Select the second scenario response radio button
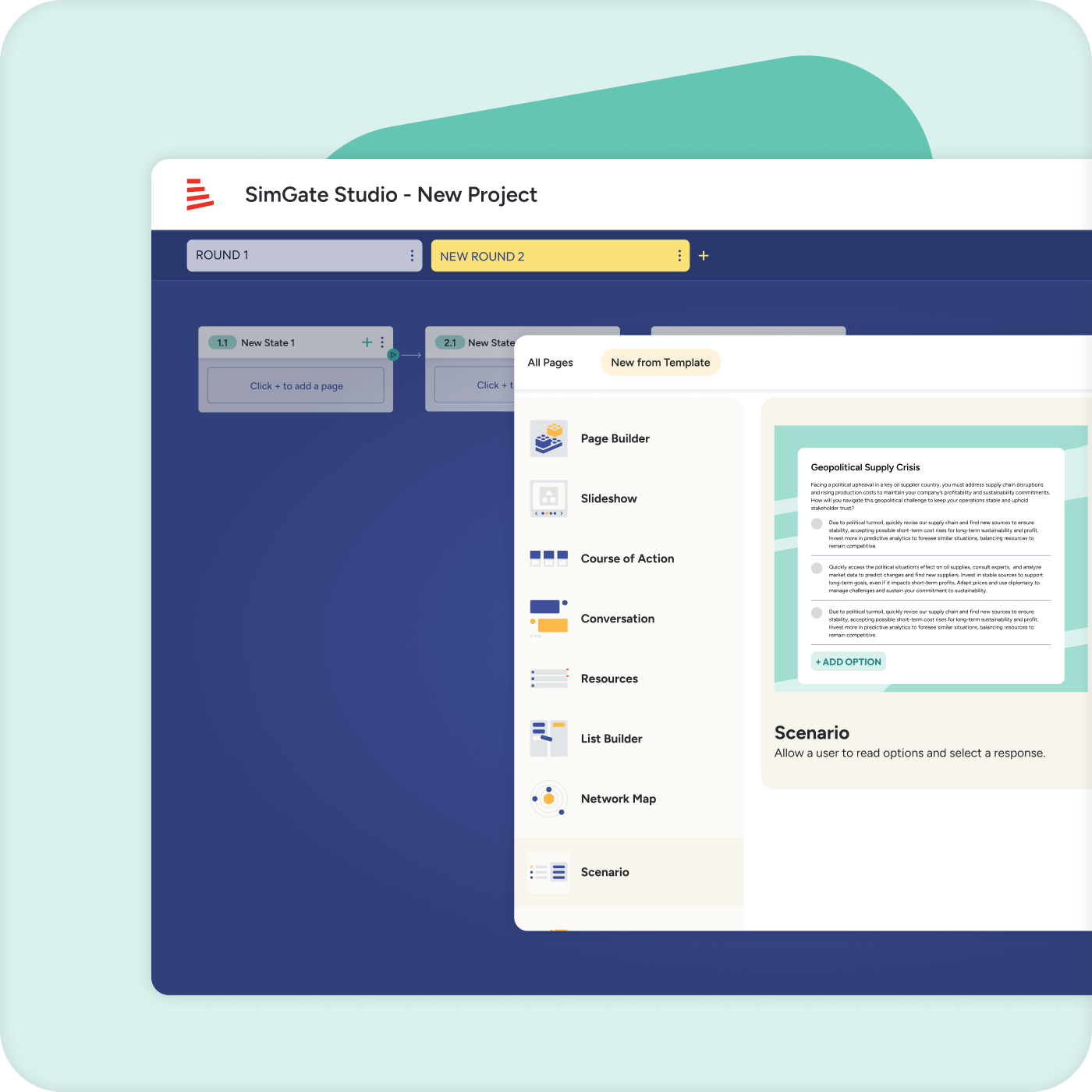 click(817, 568)
